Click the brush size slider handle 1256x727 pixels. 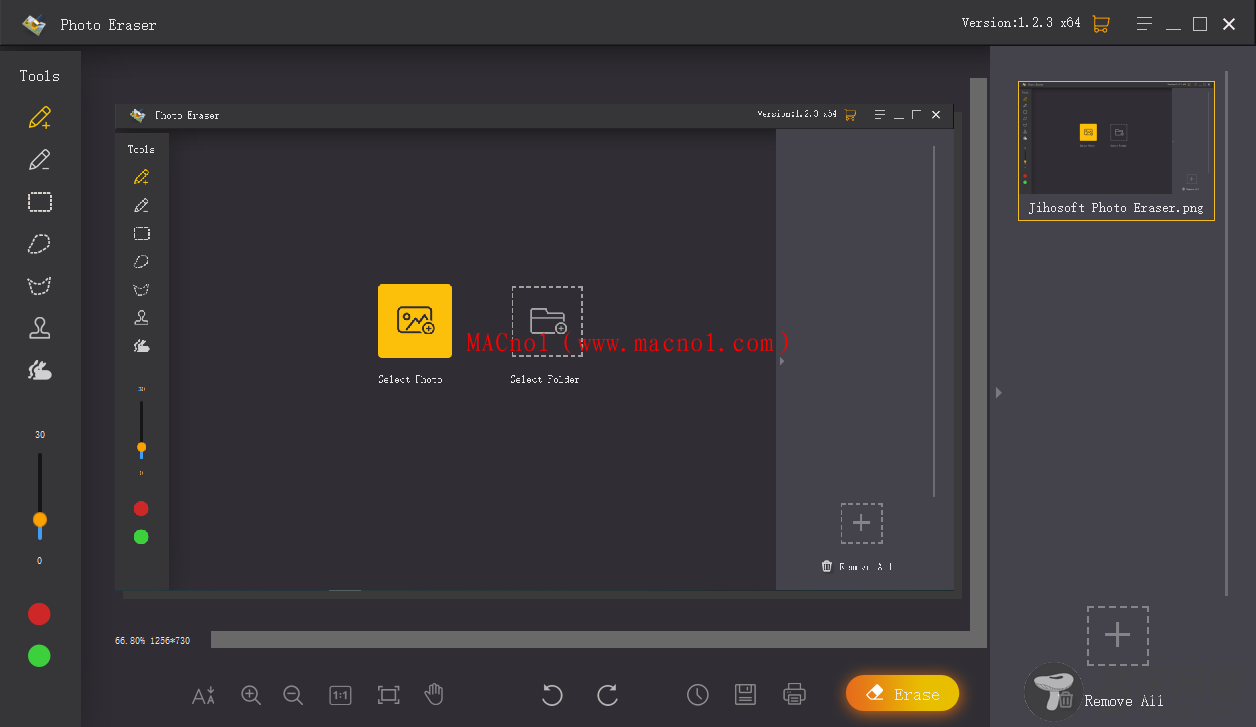[x=40, y=520]
